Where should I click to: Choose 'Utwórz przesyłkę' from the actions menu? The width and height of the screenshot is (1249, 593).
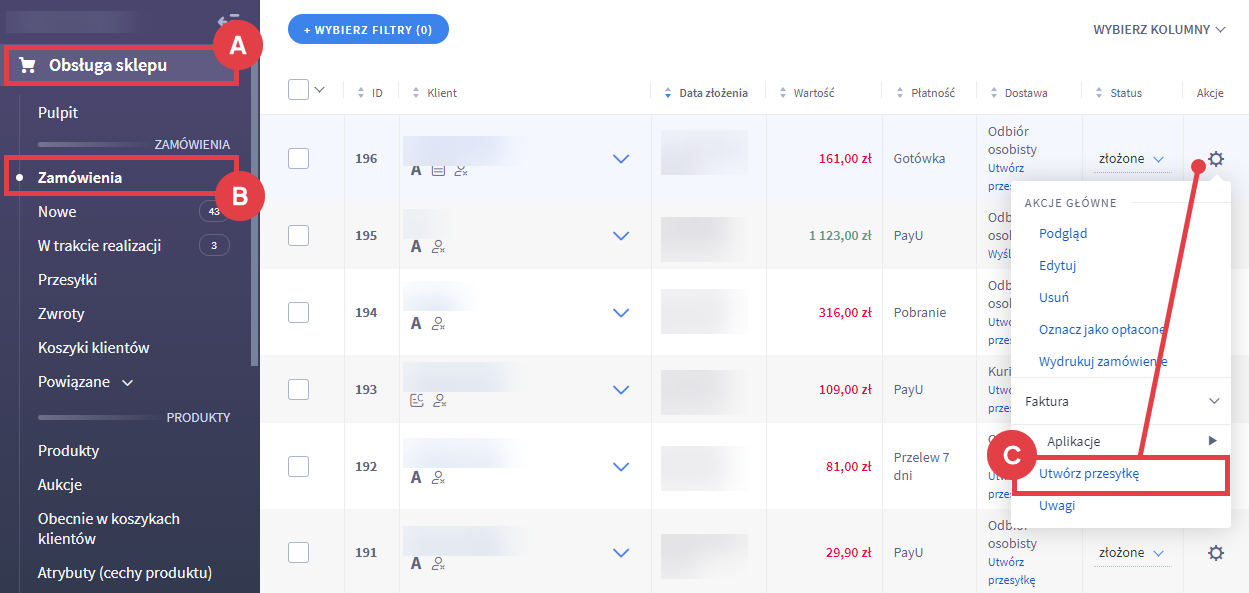[x=1089, y=474]
